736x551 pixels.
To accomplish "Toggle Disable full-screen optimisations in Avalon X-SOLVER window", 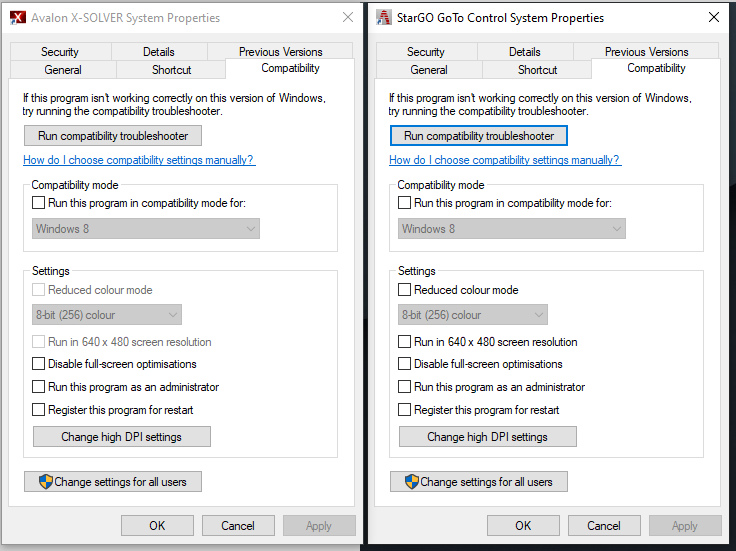I will click(x=38, y=364).
